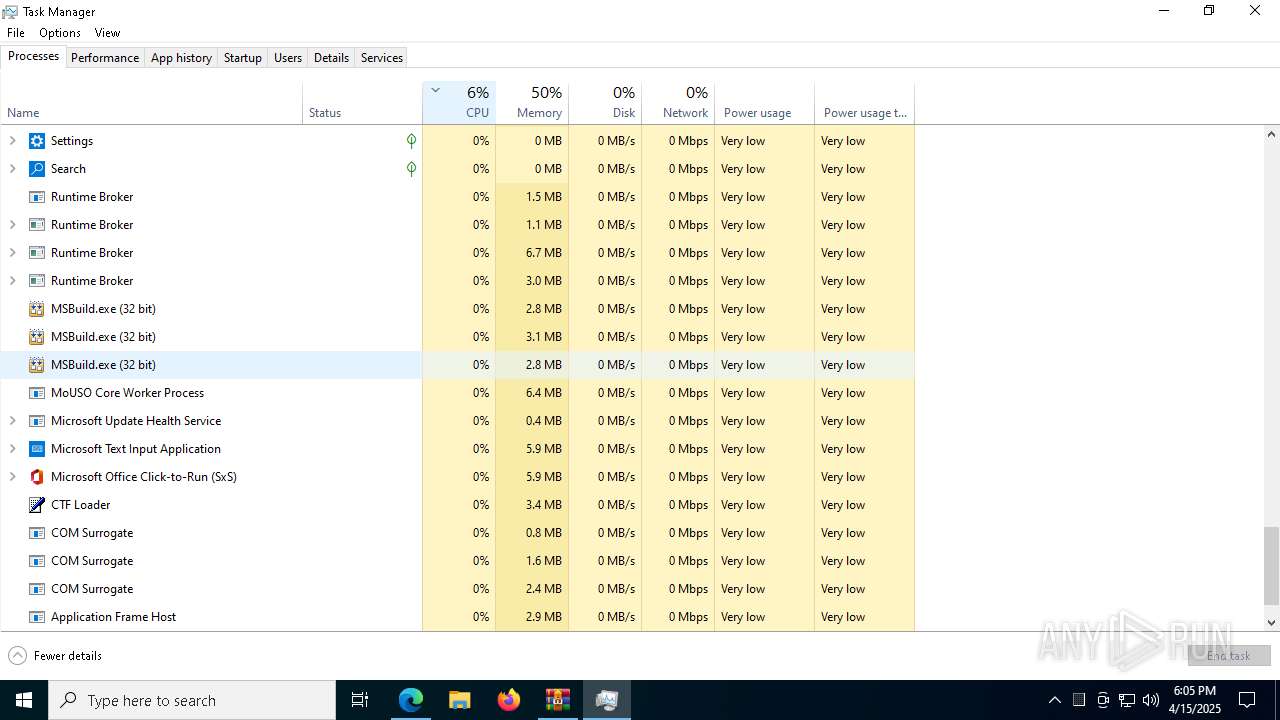The height and width of the screenshot is (720, 1280).
Task: Click the Microsoft Text Input Application icon
Action: point(37,449)
